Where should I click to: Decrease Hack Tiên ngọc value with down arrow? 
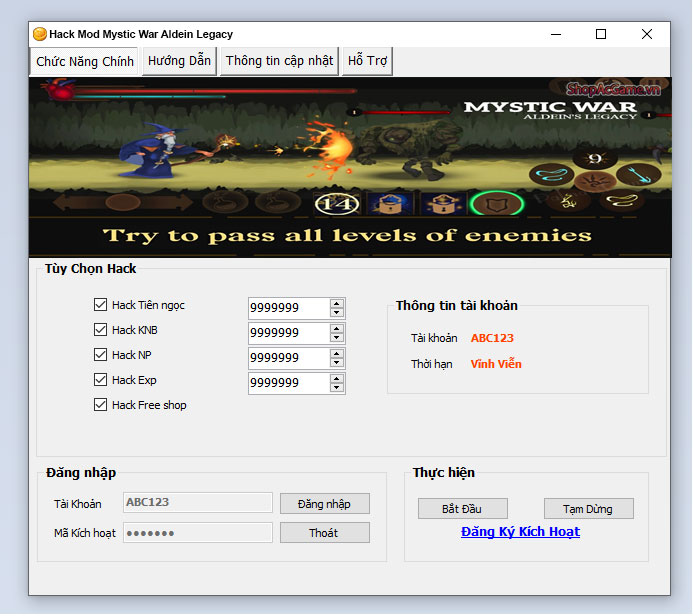pos(337,312)
